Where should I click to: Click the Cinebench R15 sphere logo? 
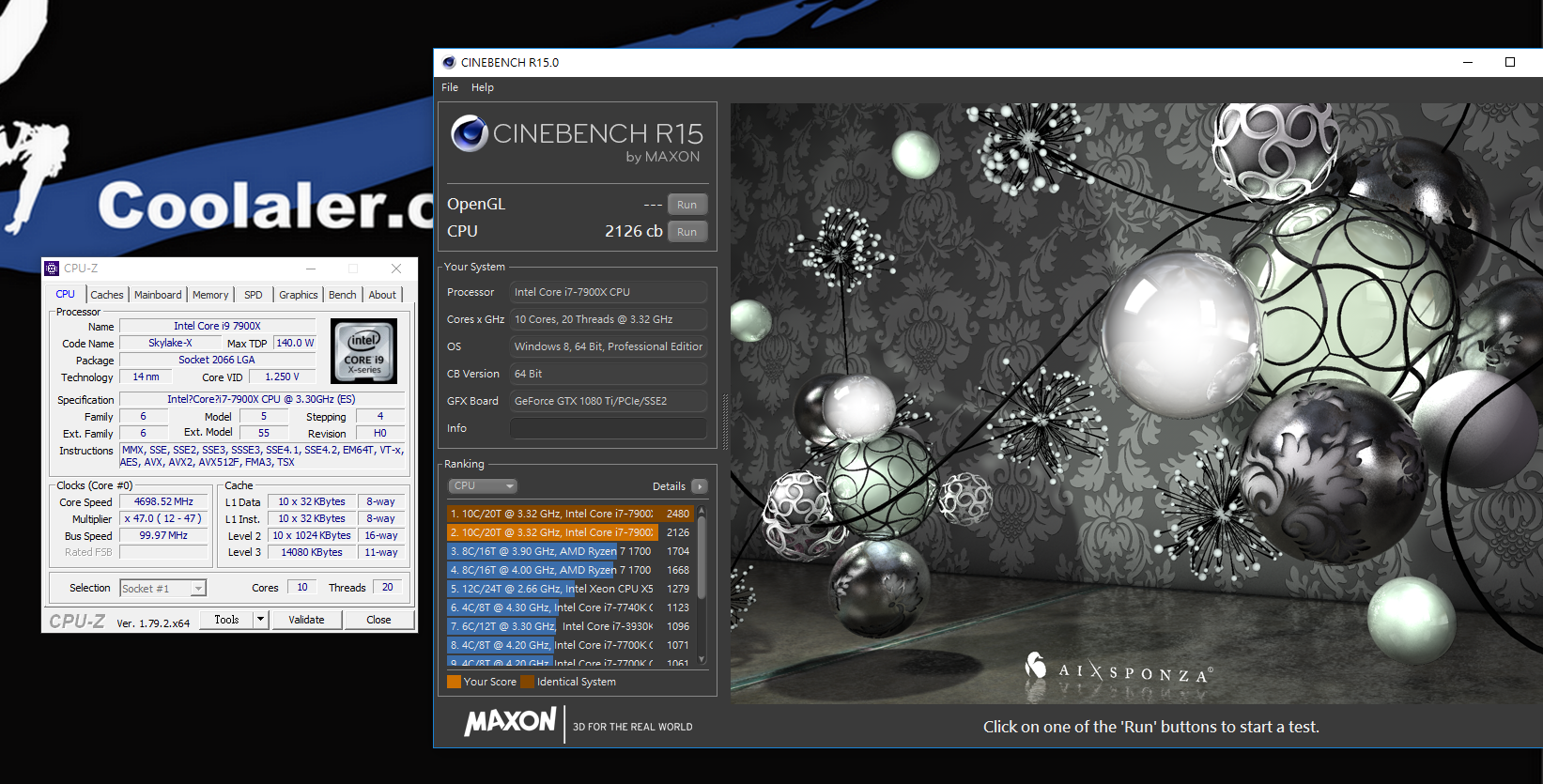tap(469, 133)
